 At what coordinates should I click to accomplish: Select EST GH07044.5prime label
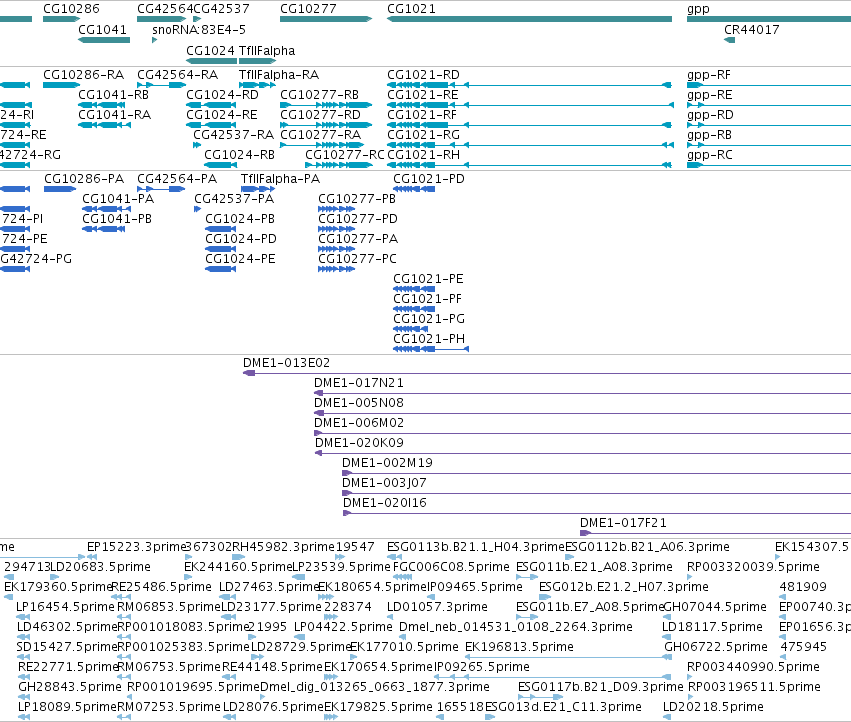[x=715, y=607]
